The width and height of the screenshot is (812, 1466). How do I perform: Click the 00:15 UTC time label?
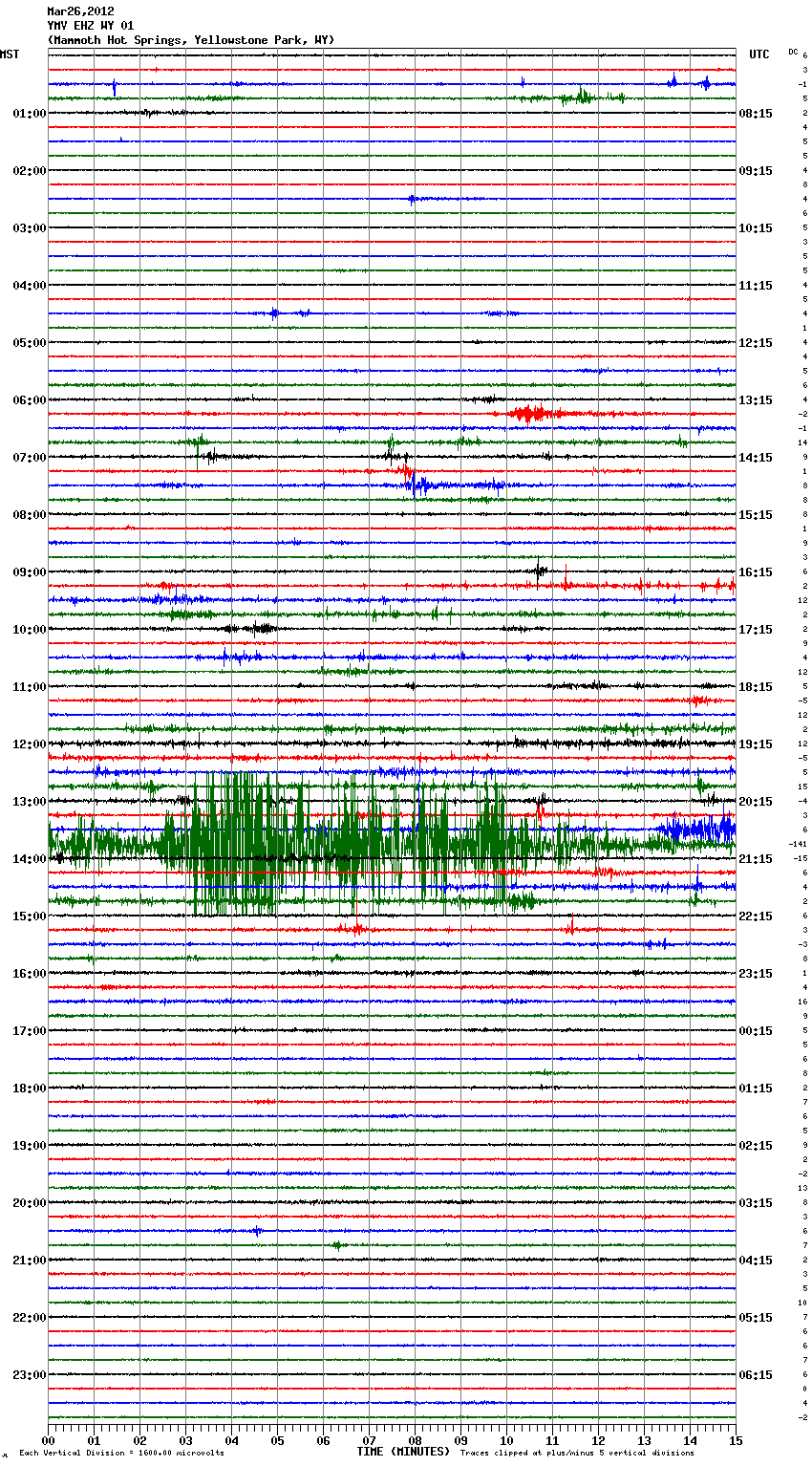756,1031
